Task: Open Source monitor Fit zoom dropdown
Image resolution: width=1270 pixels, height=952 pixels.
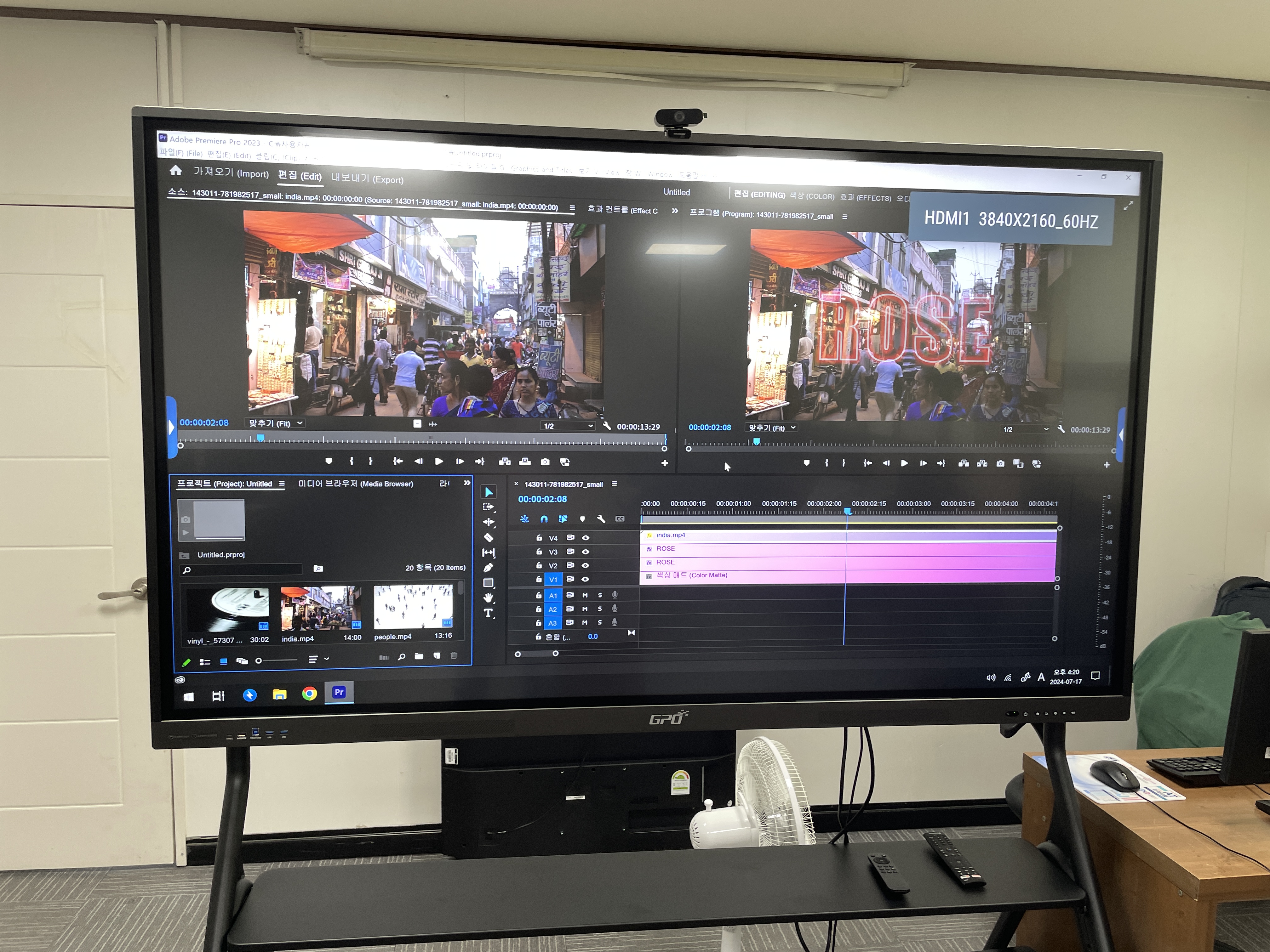Action: 275,423
